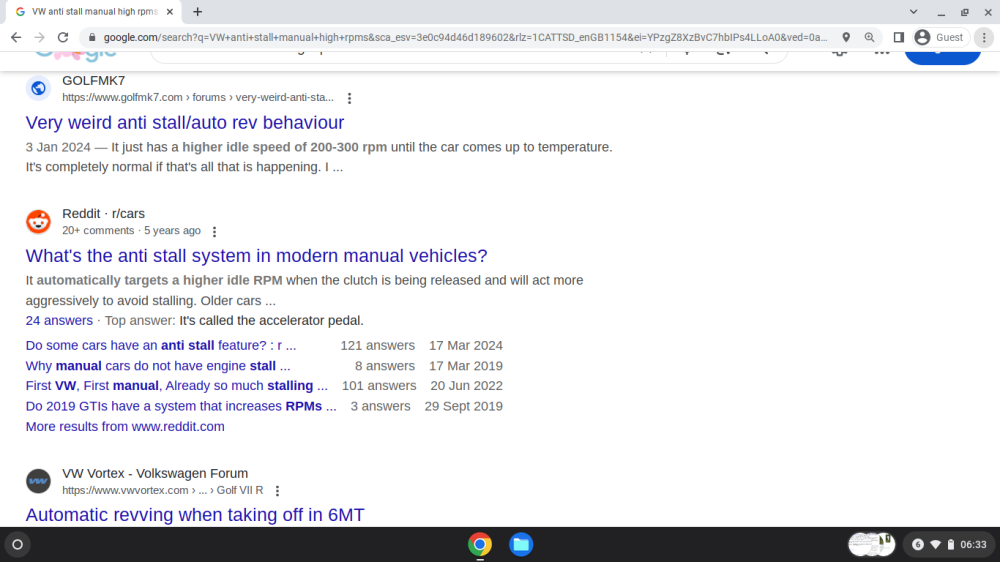Click the zoom magnifier icon in address bar
The image size is (1000, 562).
coord(869,38)
